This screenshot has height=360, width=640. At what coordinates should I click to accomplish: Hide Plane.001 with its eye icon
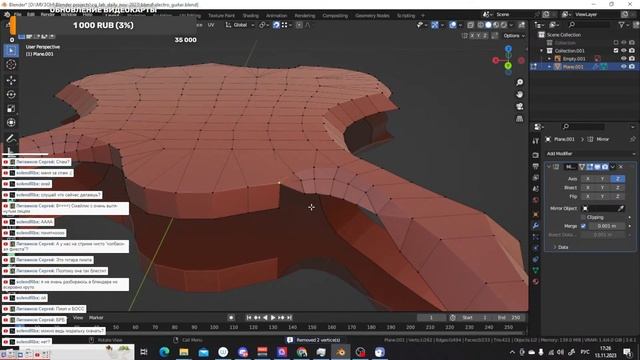tap(623, 67)
